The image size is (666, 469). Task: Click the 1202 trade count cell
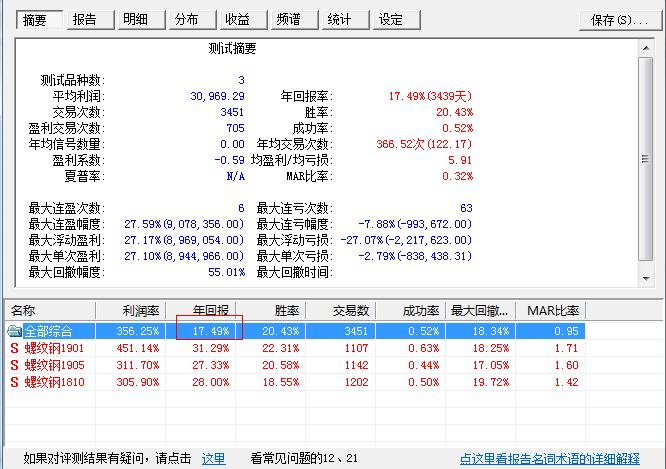[x=356, y=382]
